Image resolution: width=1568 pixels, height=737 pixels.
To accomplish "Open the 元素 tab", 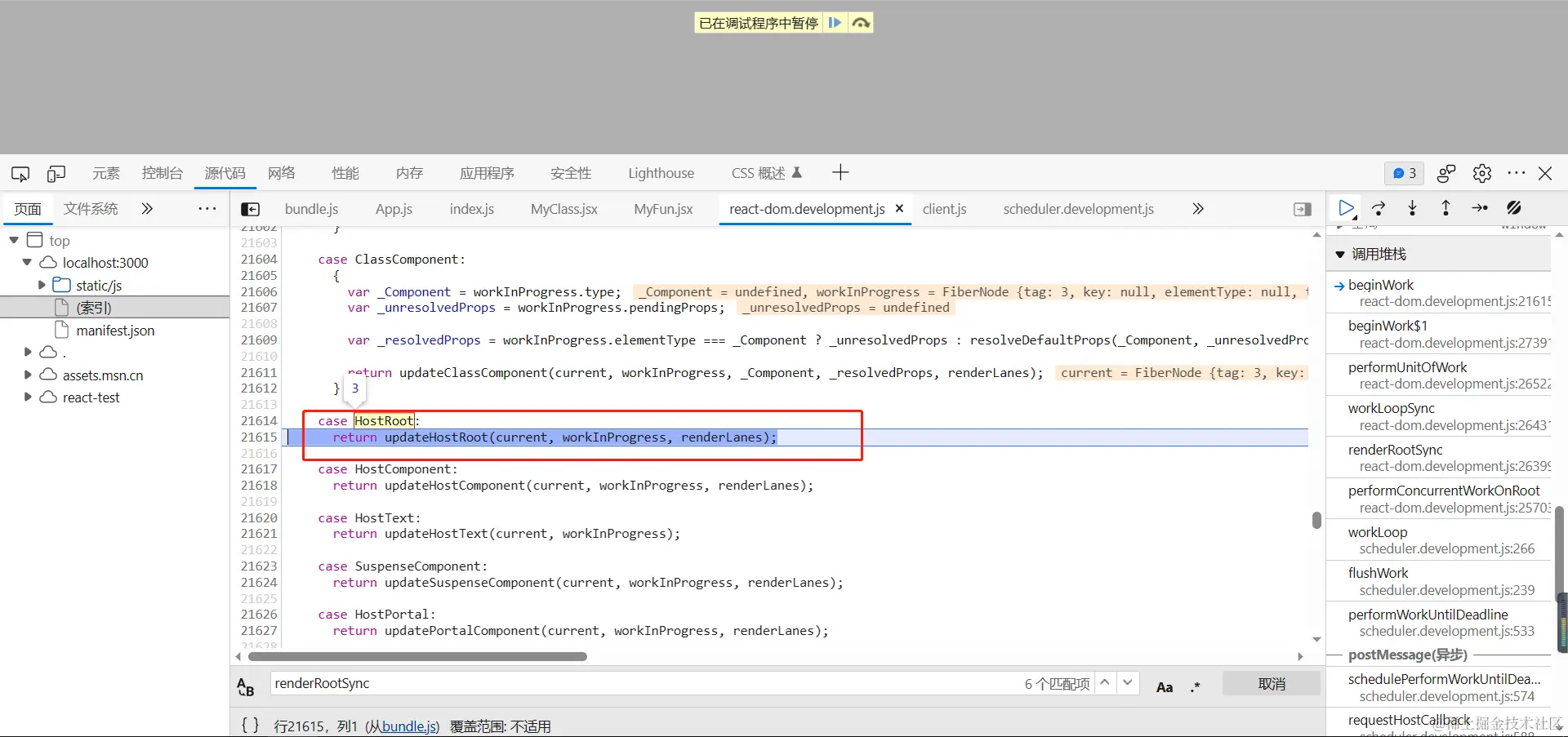I will [106, 173].
